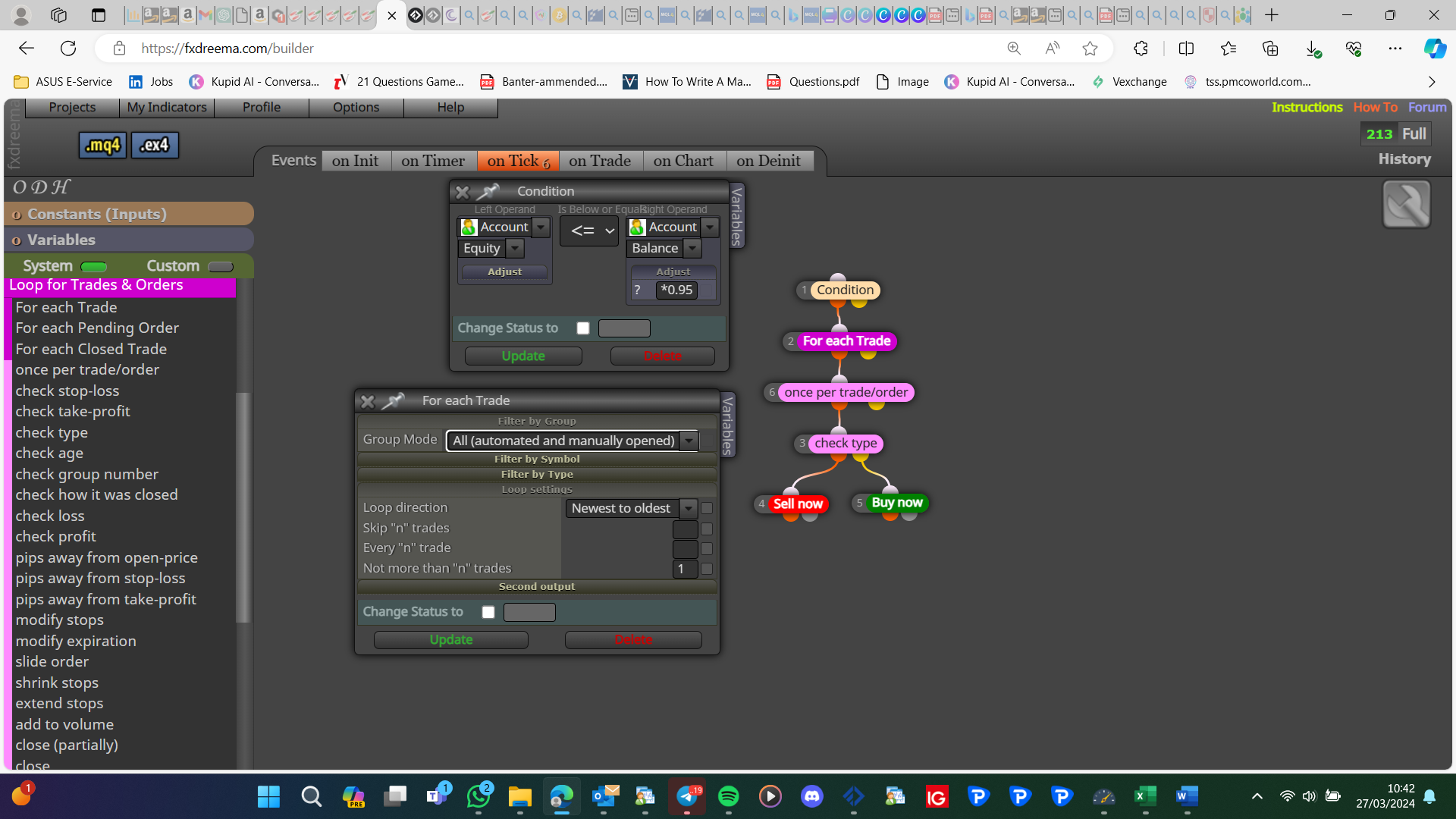
Task: Toggle Condition Change Status to checkbox
Action: 582,328
